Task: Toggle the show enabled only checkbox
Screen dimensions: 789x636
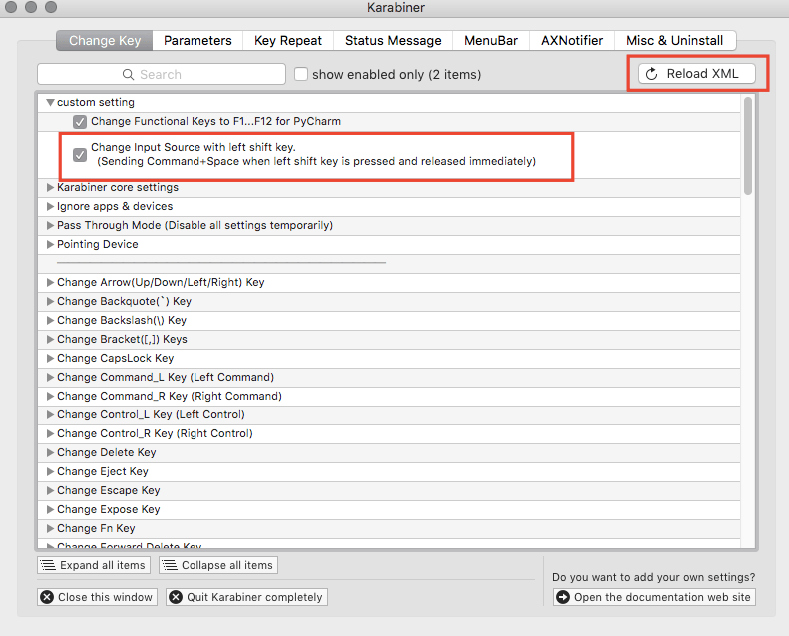Action: 301,74
